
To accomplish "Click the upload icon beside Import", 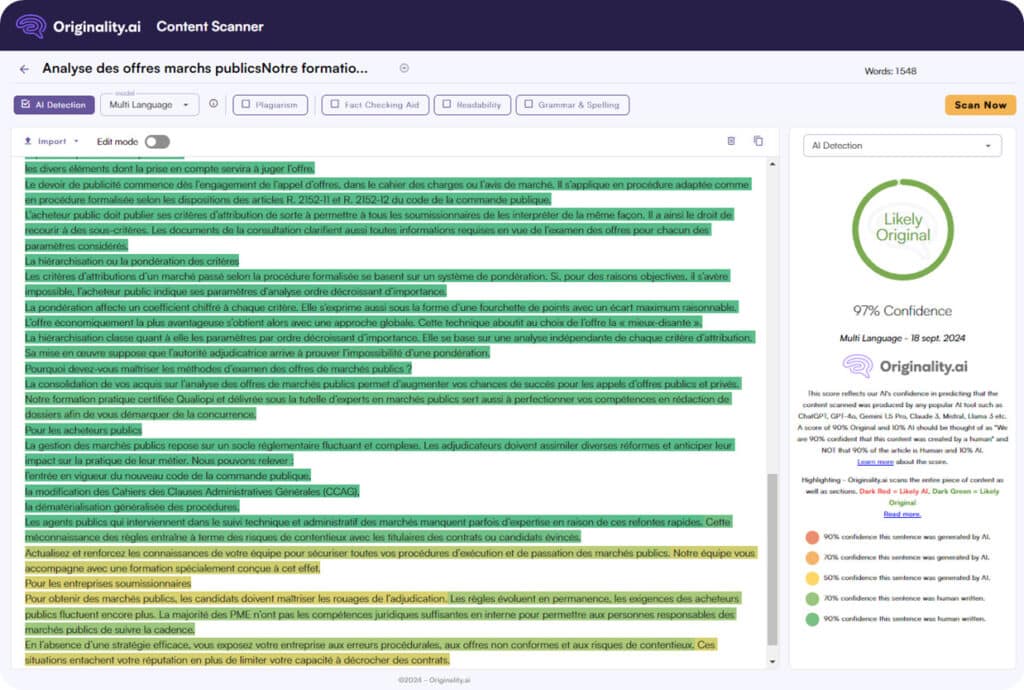I will tap(28, 141).
